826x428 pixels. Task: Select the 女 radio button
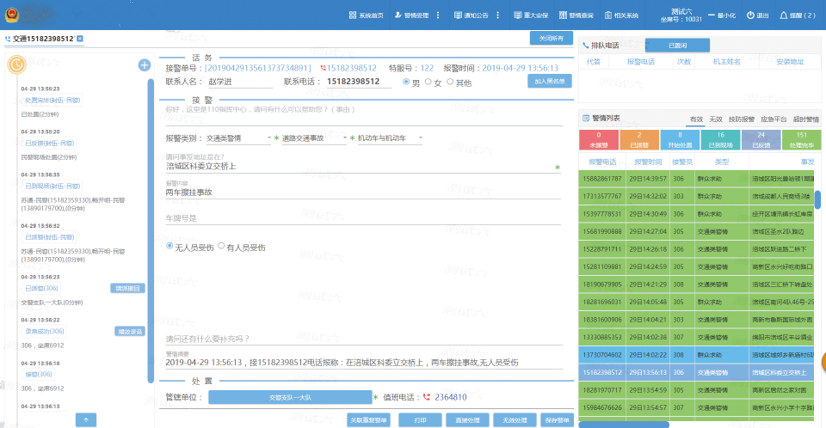(428, 82)
